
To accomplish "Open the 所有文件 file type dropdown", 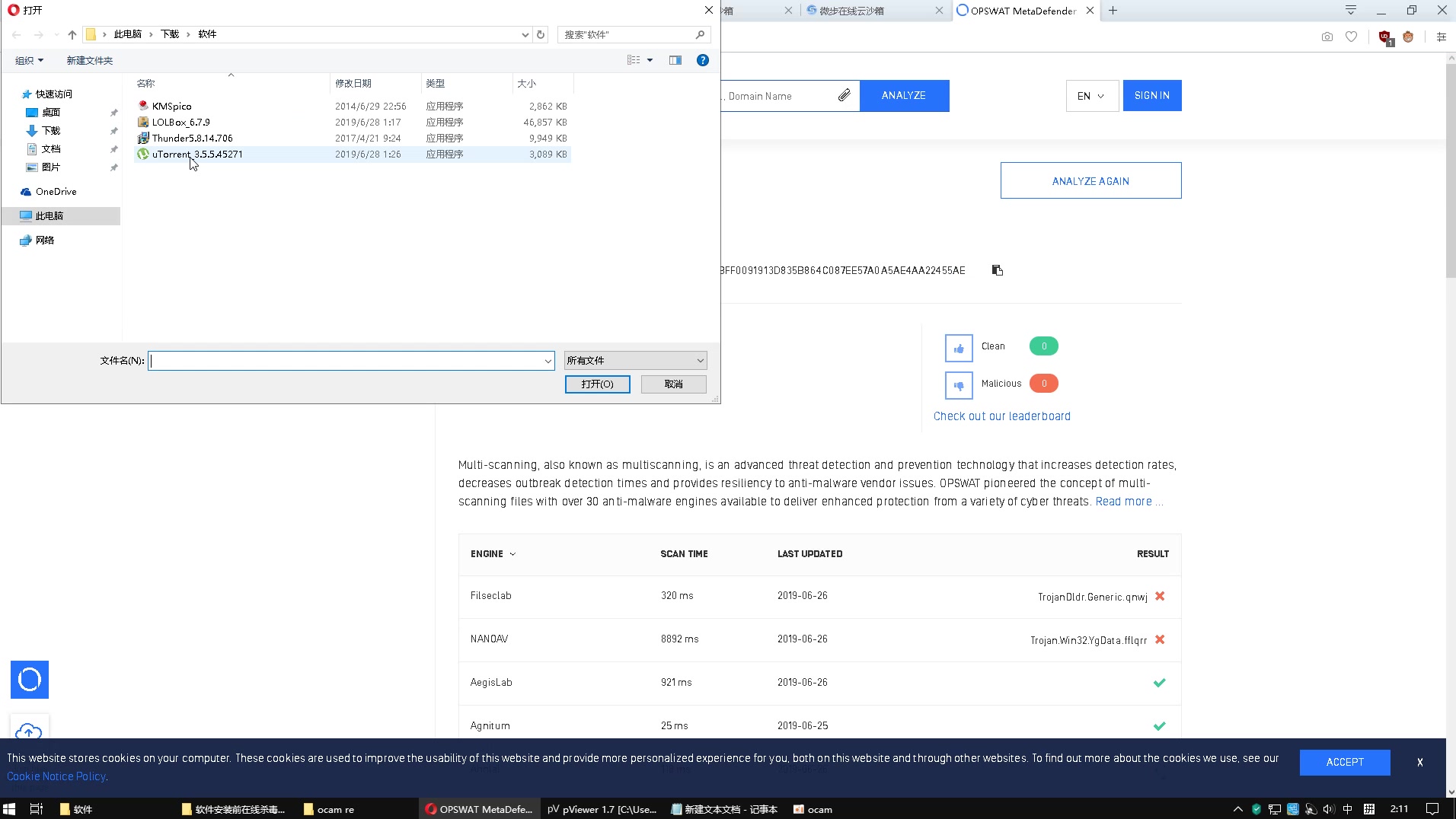I will tap(635, 361).
